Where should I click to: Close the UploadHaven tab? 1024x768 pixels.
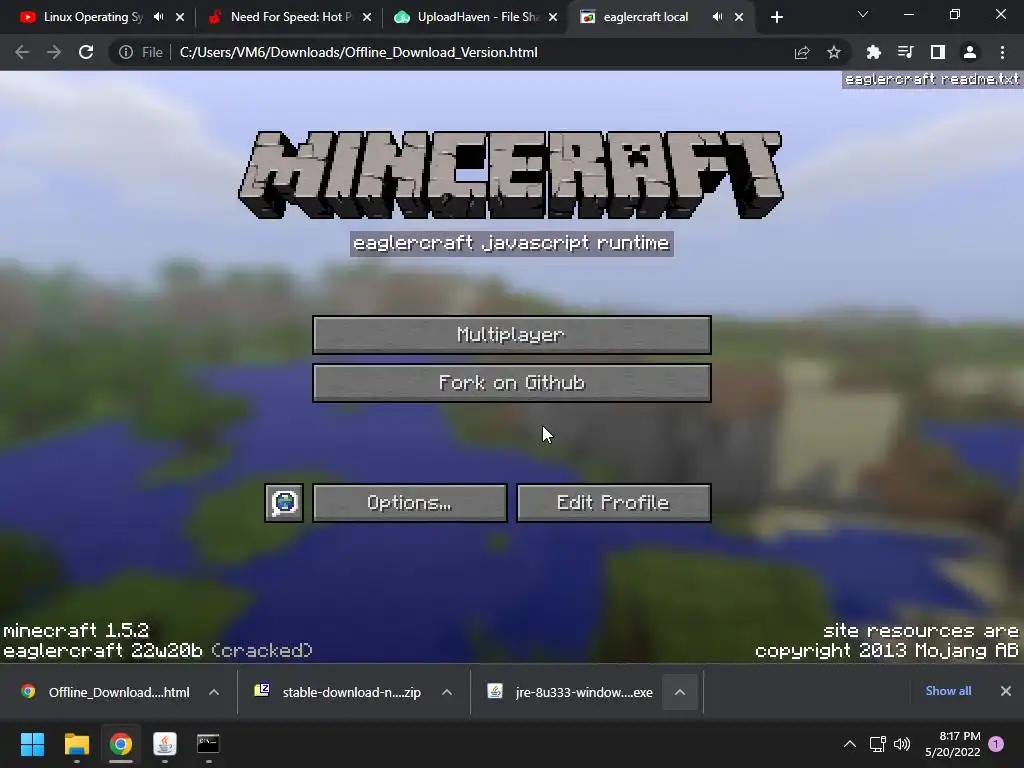(x=553, y=18)
